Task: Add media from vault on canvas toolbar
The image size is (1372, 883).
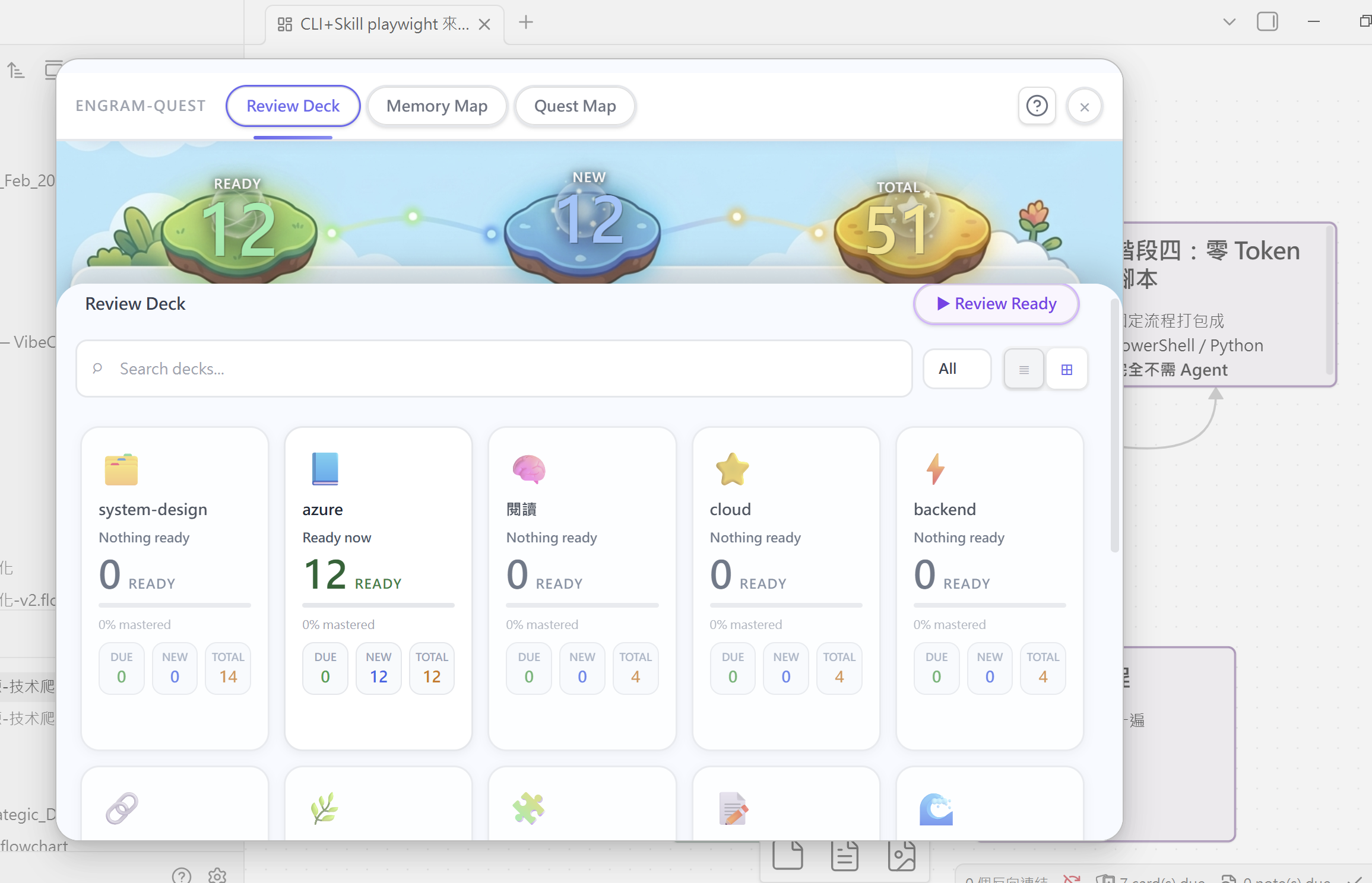Action: [x=901, y=856]
